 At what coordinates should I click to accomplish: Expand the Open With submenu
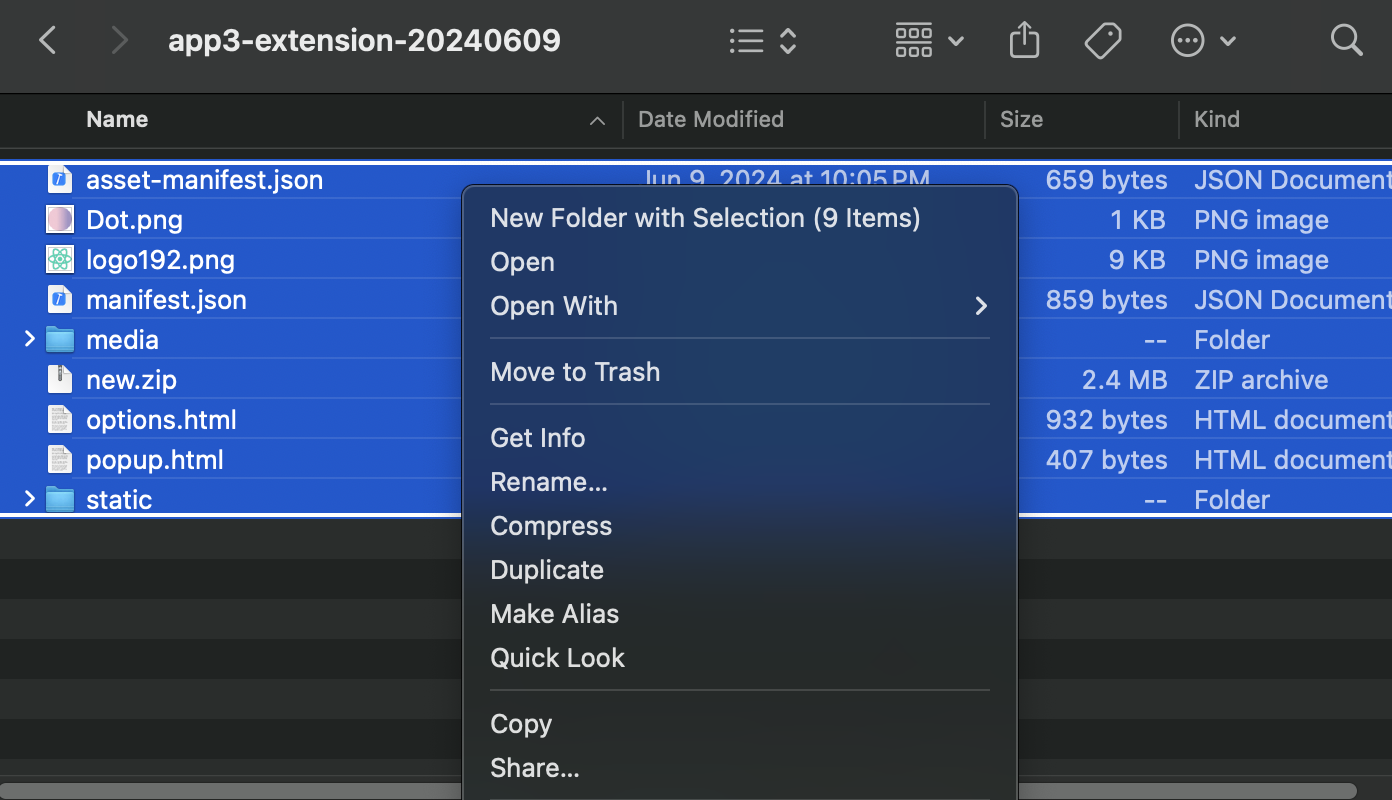[x=740, y=306]
